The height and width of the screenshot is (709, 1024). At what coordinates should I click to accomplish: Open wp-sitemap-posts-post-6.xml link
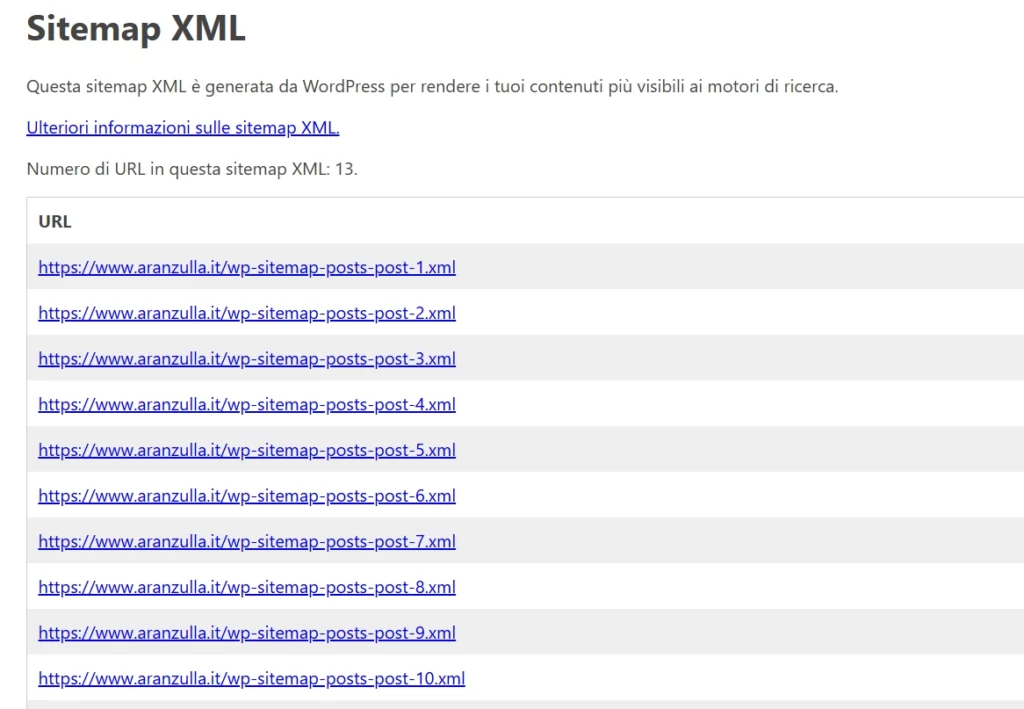click(x=247, y=496)
